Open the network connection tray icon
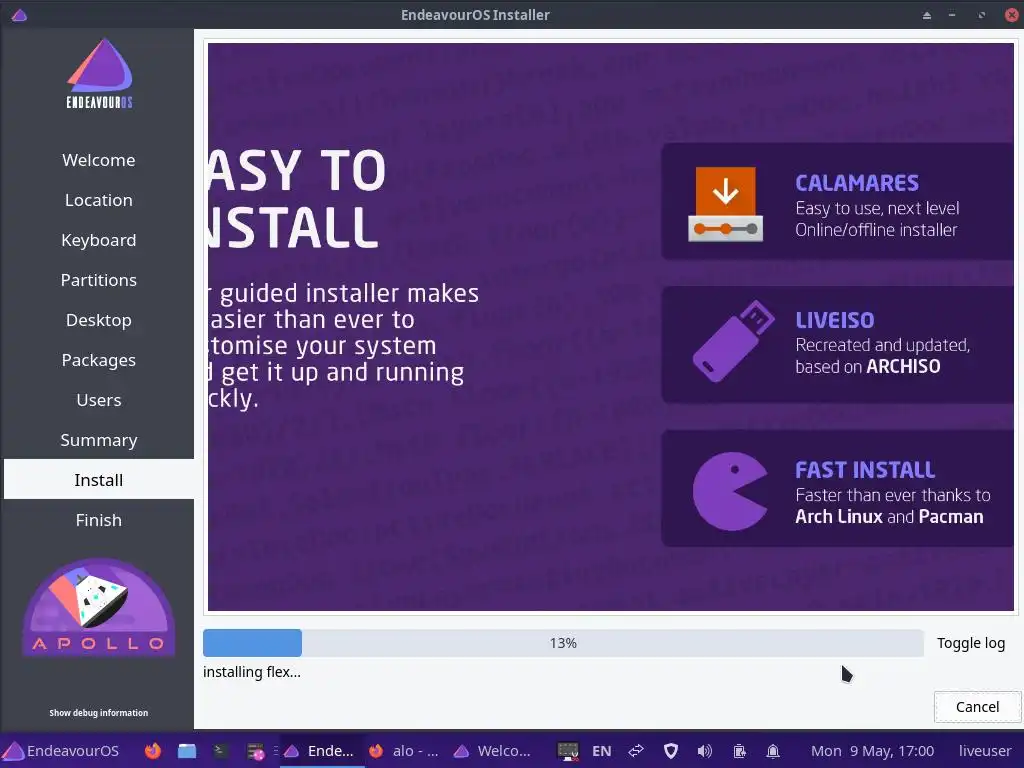Viewport: 1024px width, 768px height. coord(636,751)
